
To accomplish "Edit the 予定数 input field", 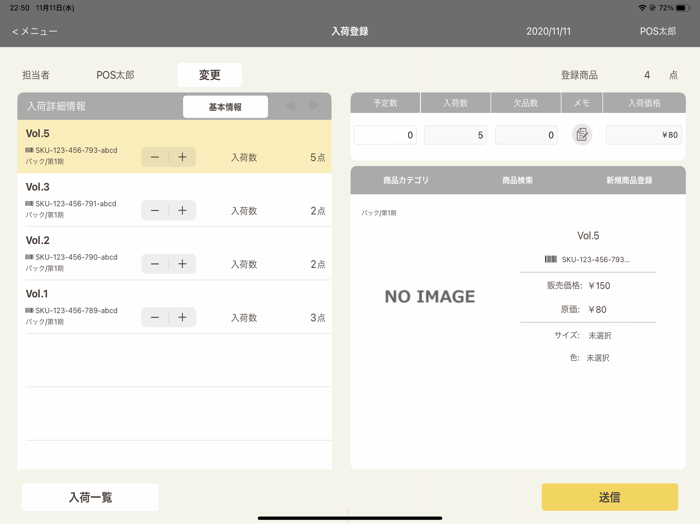I will [x=385, y=135].
